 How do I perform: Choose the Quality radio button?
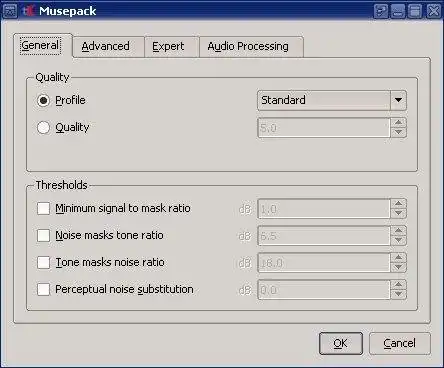pyautogui.click(x=43, y=127)
